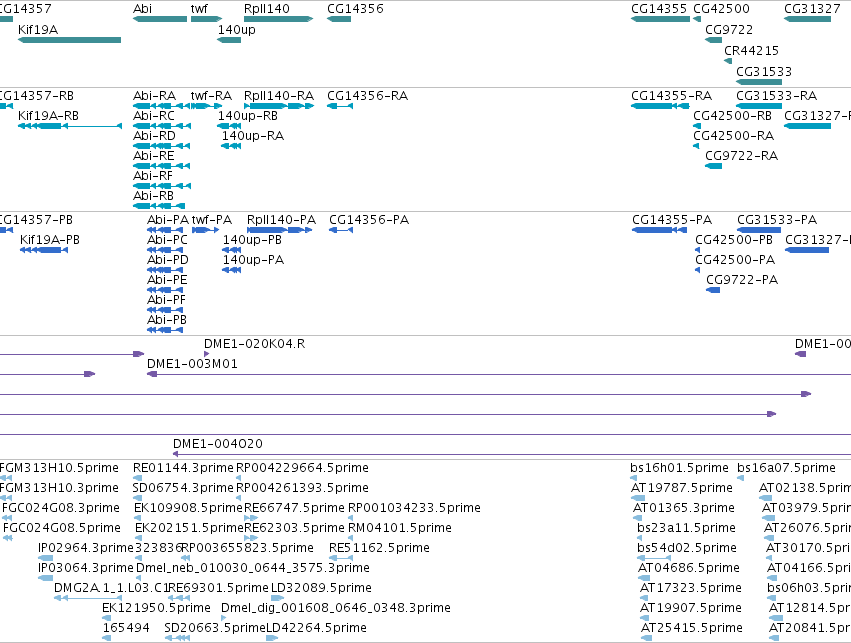Select EST bs16a07.5prime
Viewport: 851px width, 643px height.
786,468
